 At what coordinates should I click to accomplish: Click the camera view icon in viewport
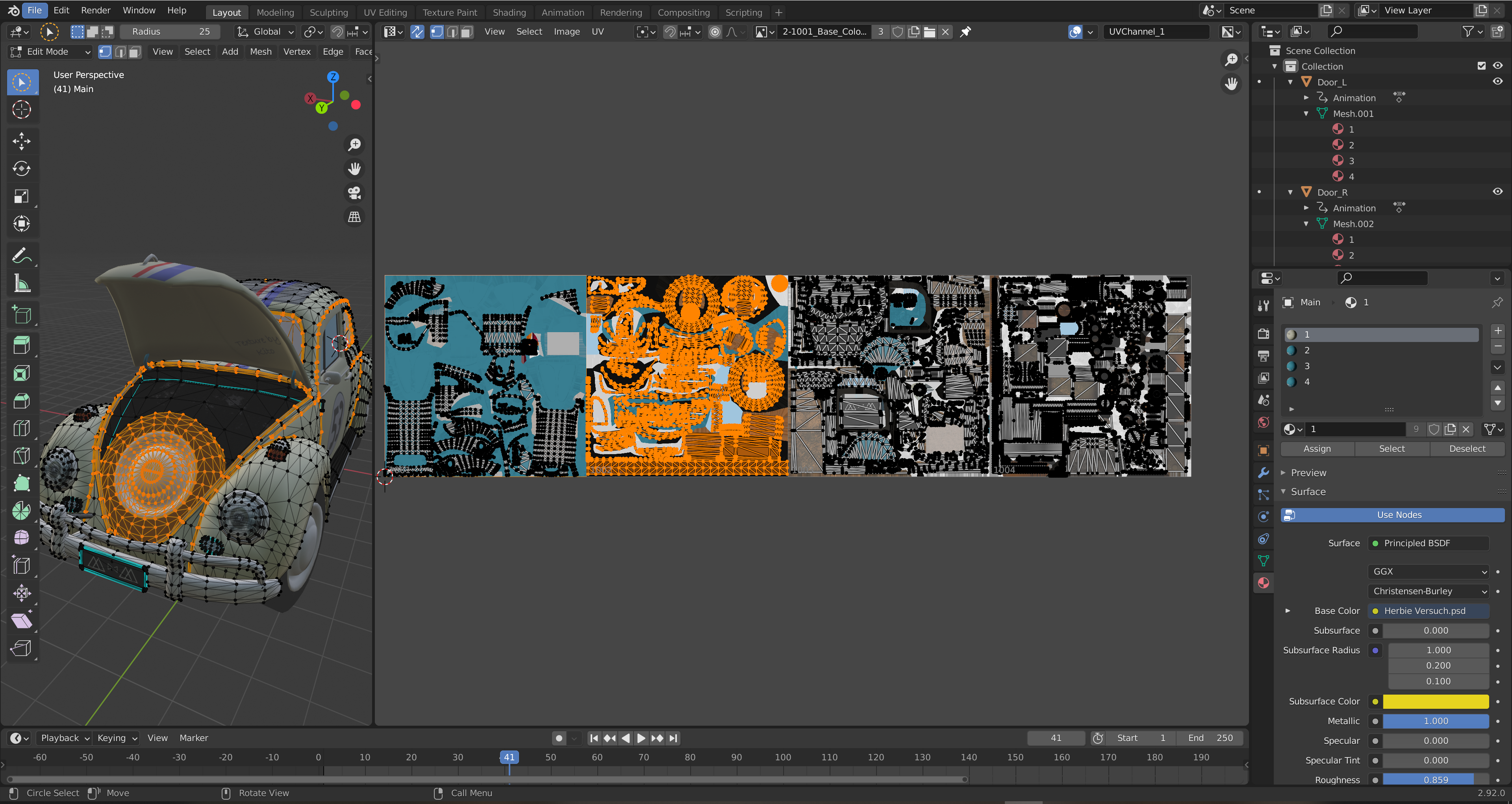pos(354,193)
